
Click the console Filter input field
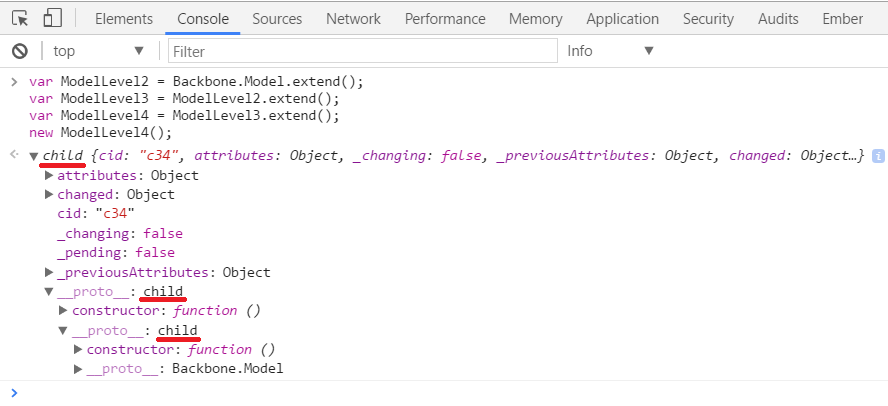(362, 51)
